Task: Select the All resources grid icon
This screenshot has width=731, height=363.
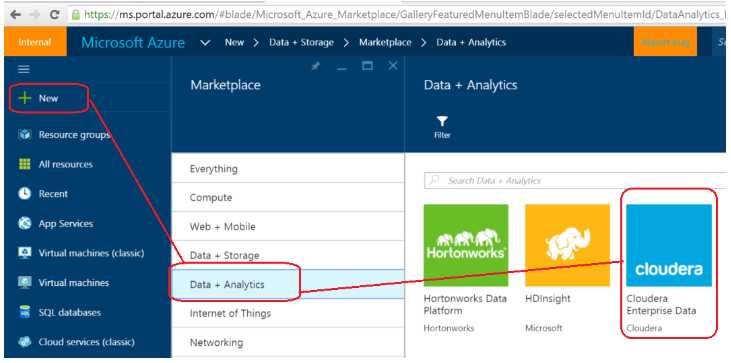Action: coord(24,164)
